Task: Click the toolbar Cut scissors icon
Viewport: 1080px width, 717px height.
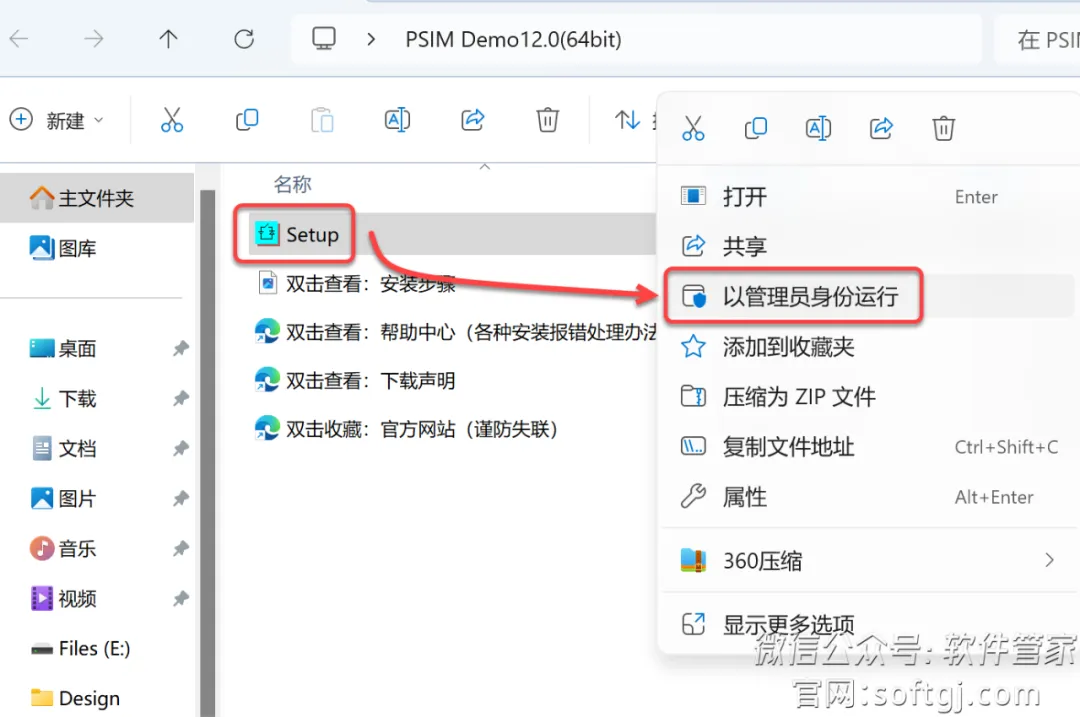Action: tap(172, 120)
